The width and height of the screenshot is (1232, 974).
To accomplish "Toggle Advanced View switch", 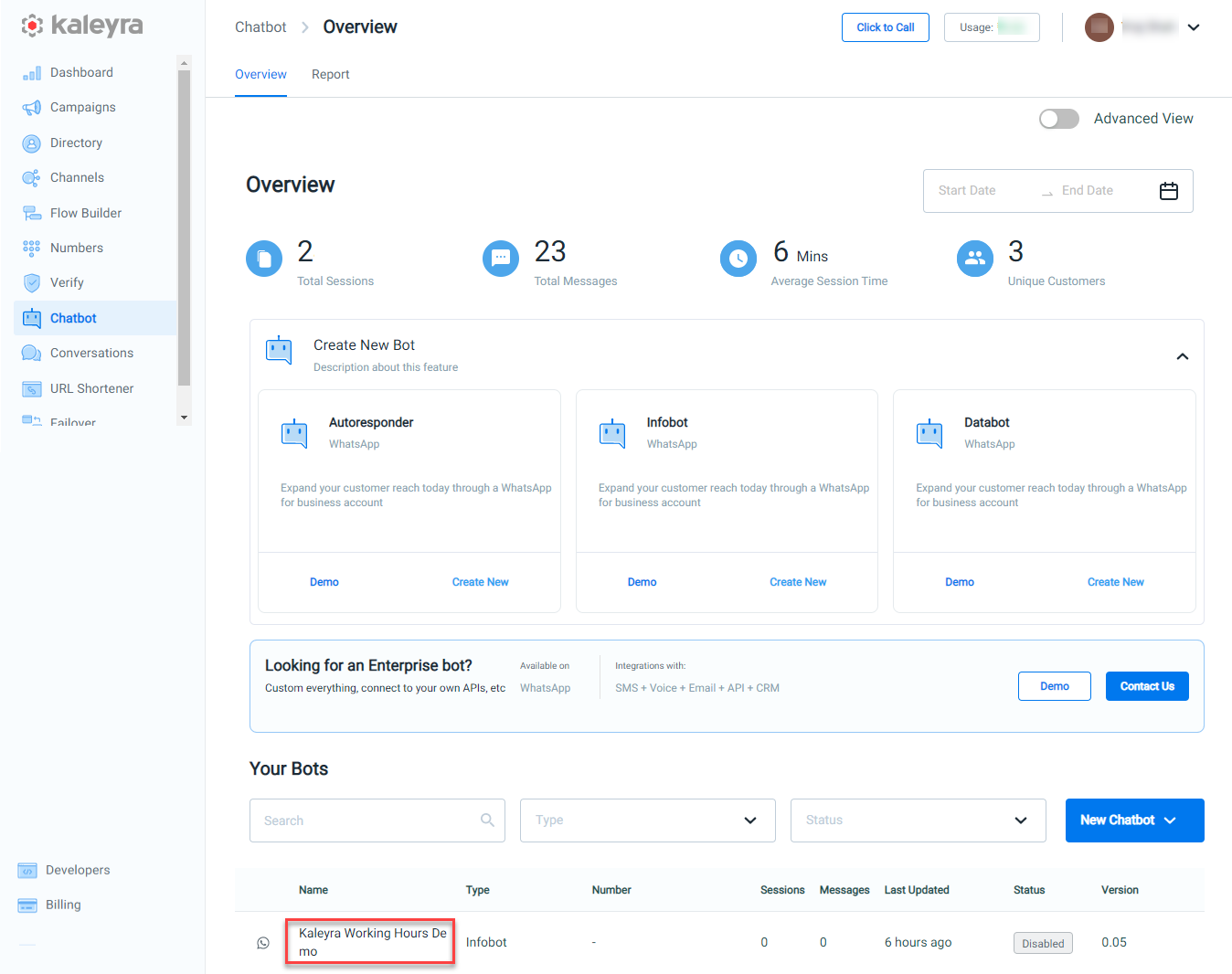I will pos(1059,119).
